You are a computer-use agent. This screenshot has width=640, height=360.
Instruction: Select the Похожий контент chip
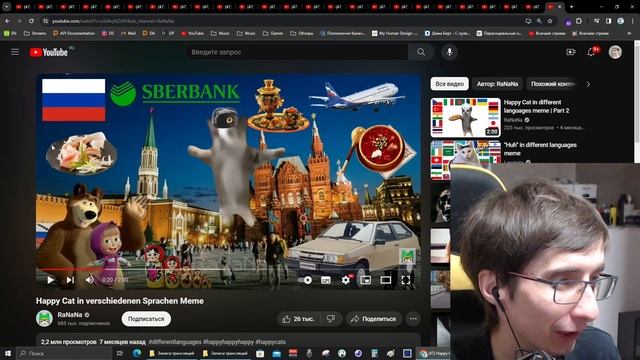[x=553, y=84]
